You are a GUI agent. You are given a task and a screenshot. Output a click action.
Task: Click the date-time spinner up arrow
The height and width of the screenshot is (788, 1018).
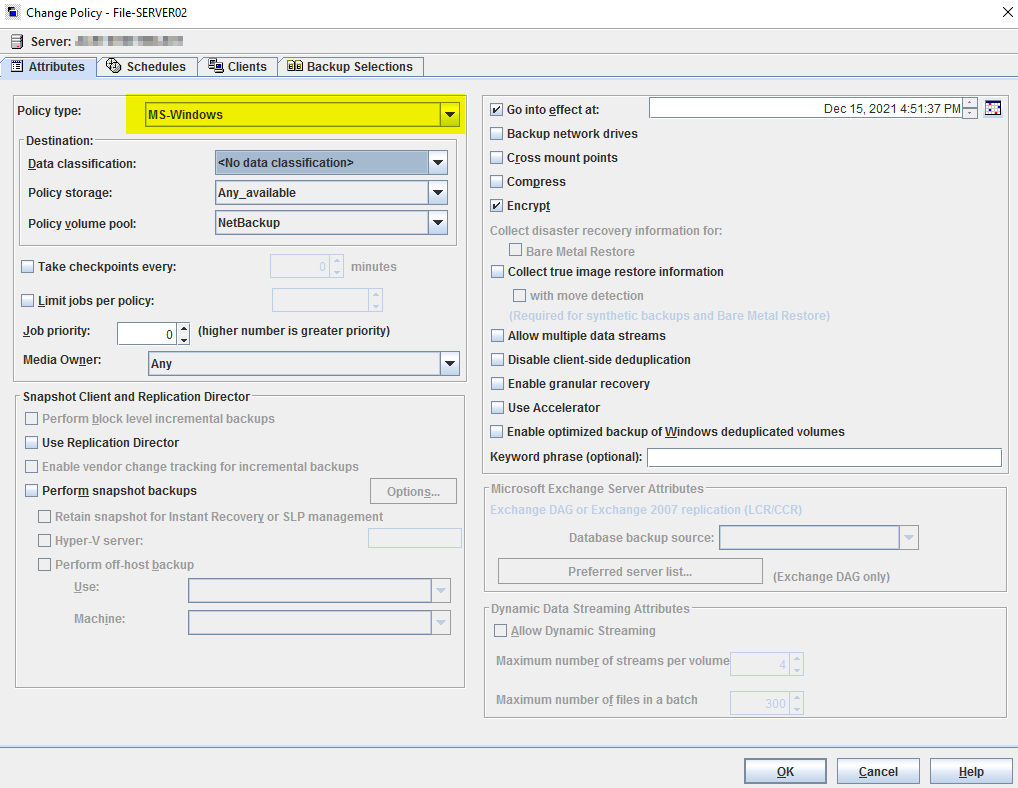tap(970, 104)
